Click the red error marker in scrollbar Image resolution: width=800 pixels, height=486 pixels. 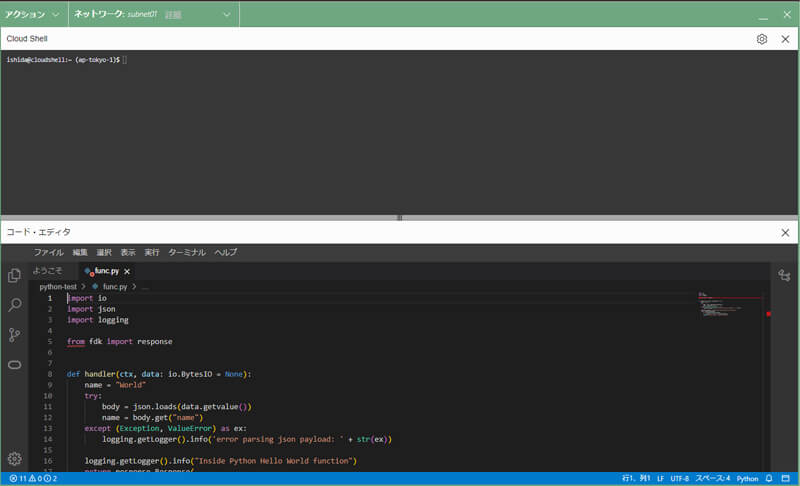(x=768, y=314)
